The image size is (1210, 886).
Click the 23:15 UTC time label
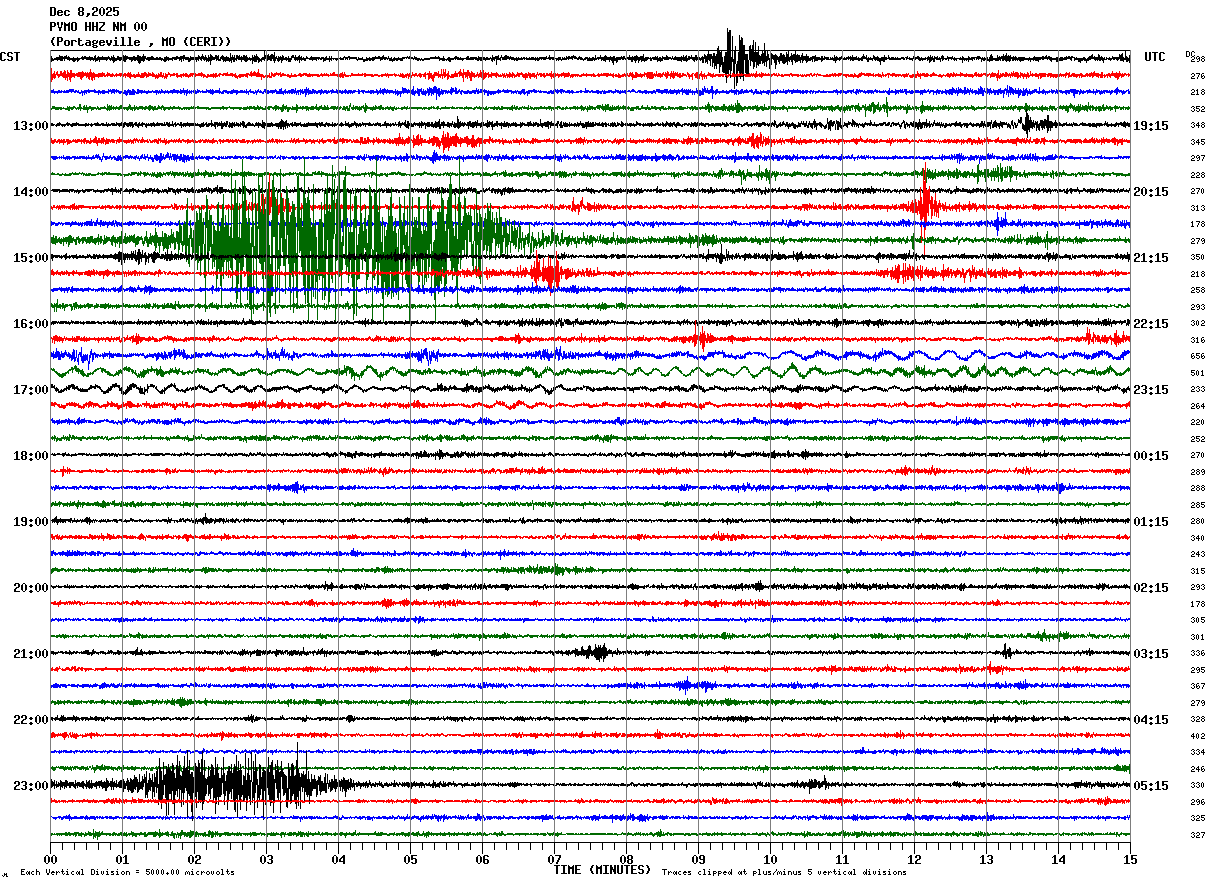click(x=1151, y=390)
